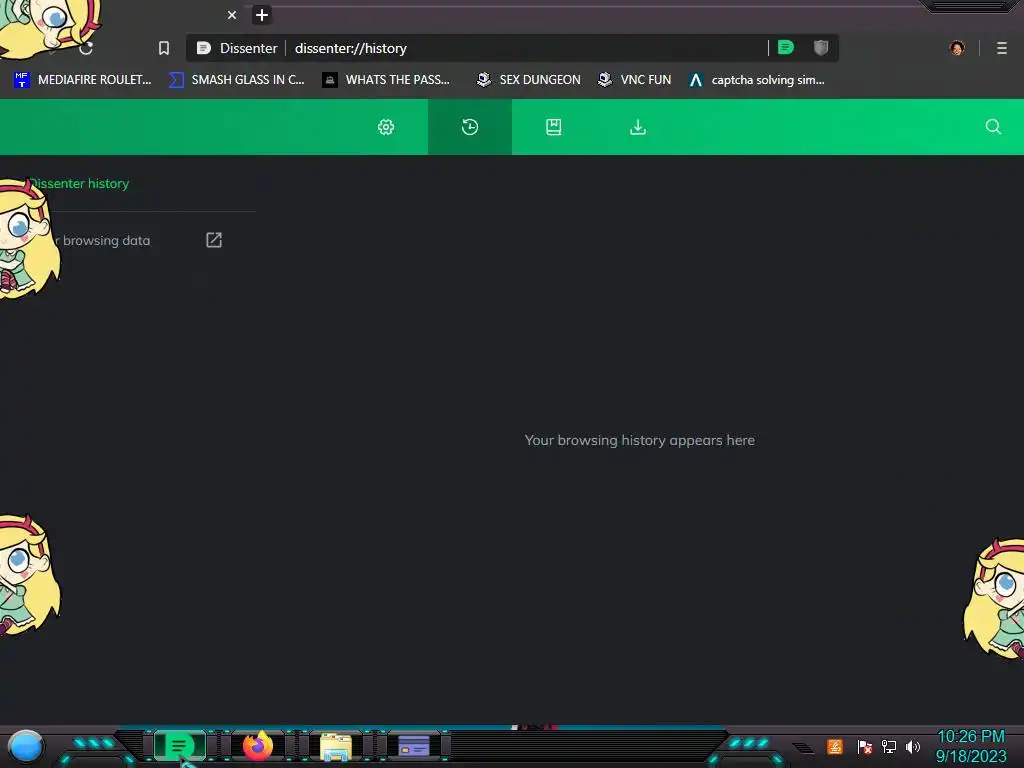Switch to Dissenter in taskbar
1024x768 pixels.
point(179,746)
